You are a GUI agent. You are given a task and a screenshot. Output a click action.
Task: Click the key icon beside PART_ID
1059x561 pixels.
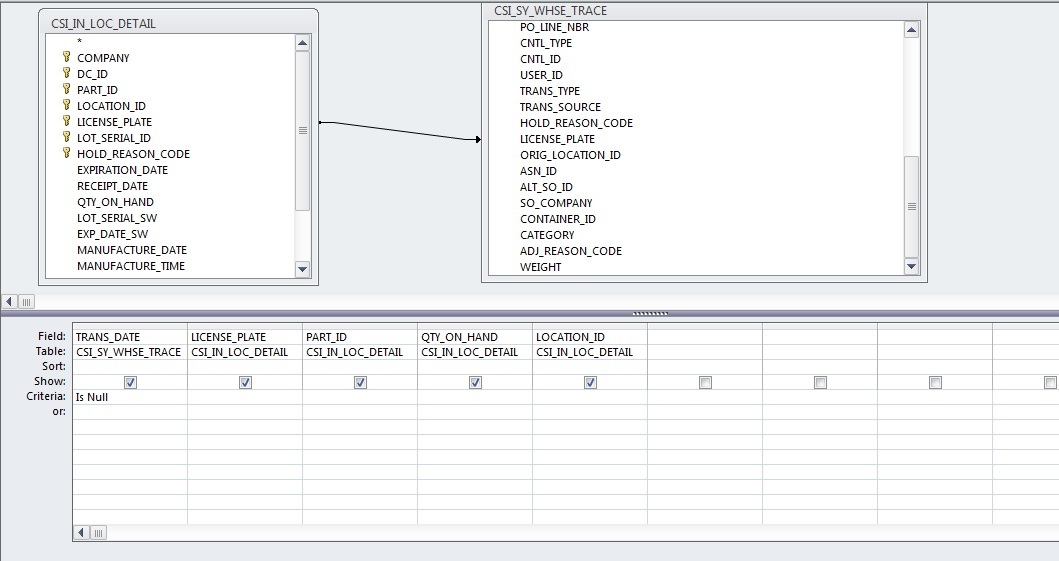pyautogui.click(x=67, y=90)
